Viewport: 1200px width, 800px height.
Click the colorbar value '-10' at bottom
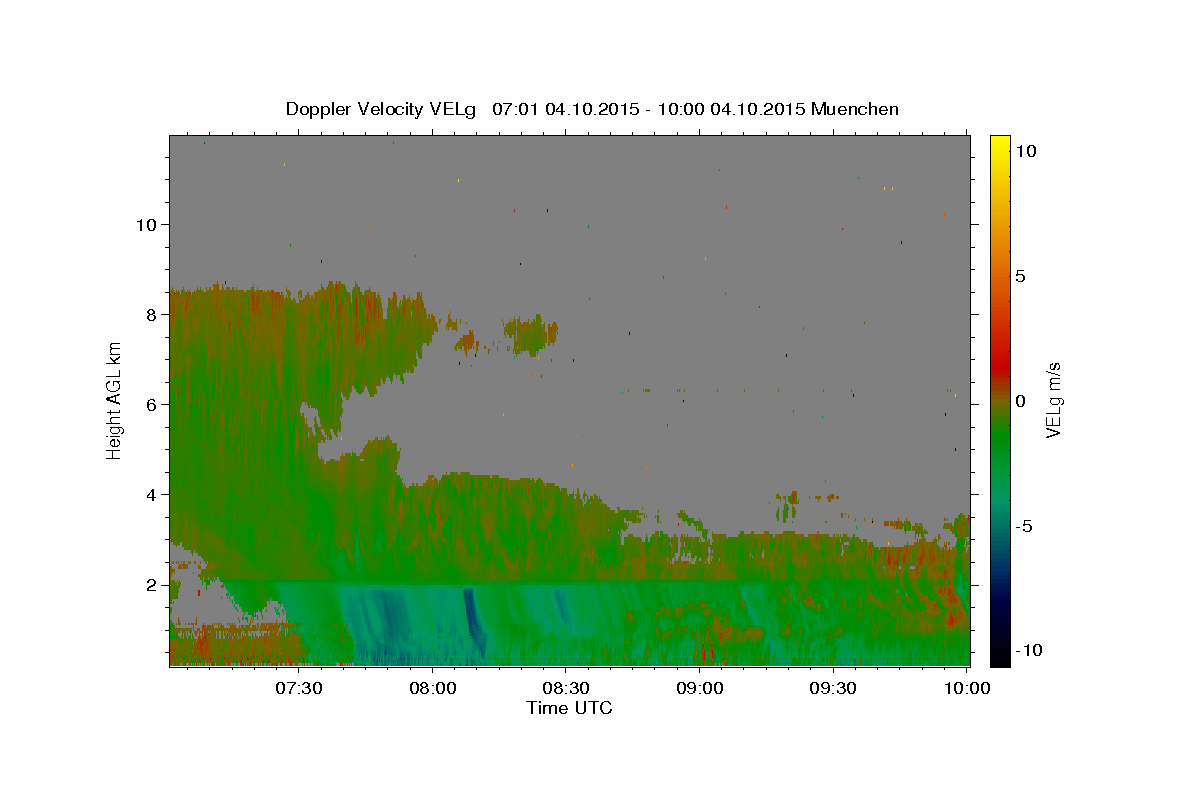tap(1031, 650)
